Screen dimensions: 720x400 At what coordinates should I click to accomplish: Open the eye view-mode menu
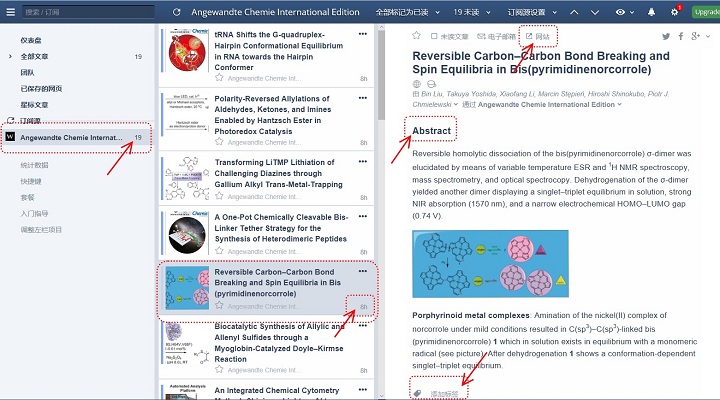pos(624,12)
